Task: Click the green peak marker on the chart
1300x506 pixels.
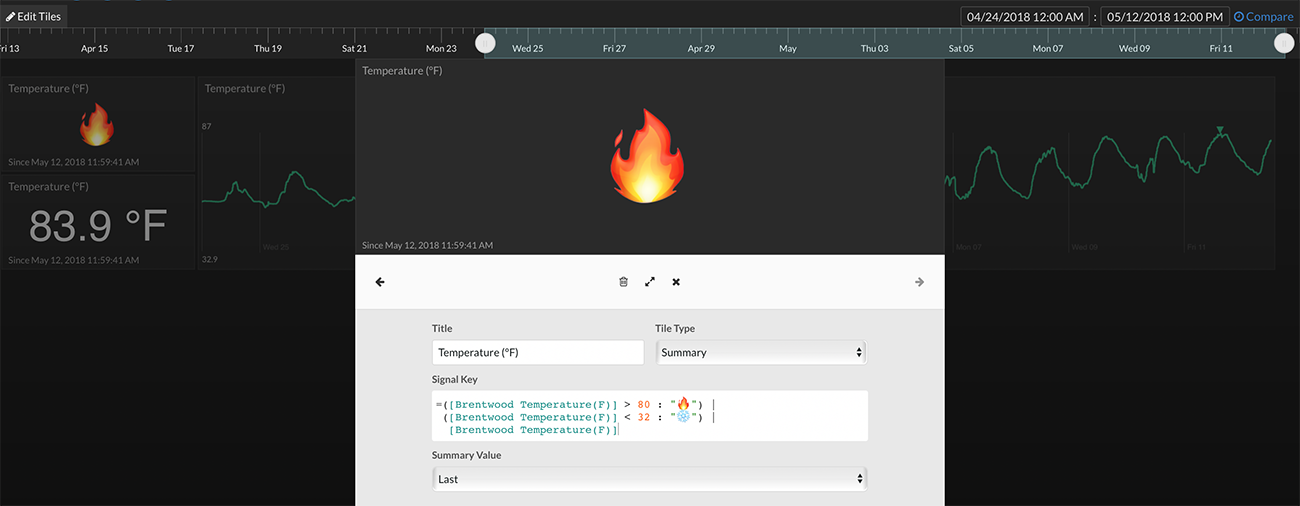Action: pos(1219,130)
